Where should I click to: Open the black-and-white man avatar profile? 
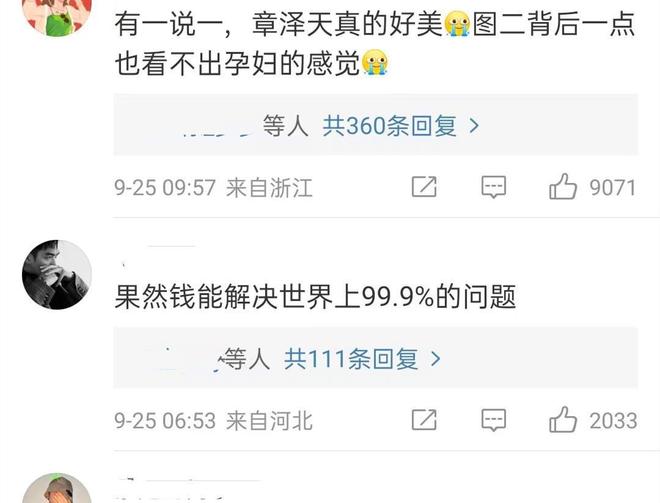(57, 275)
